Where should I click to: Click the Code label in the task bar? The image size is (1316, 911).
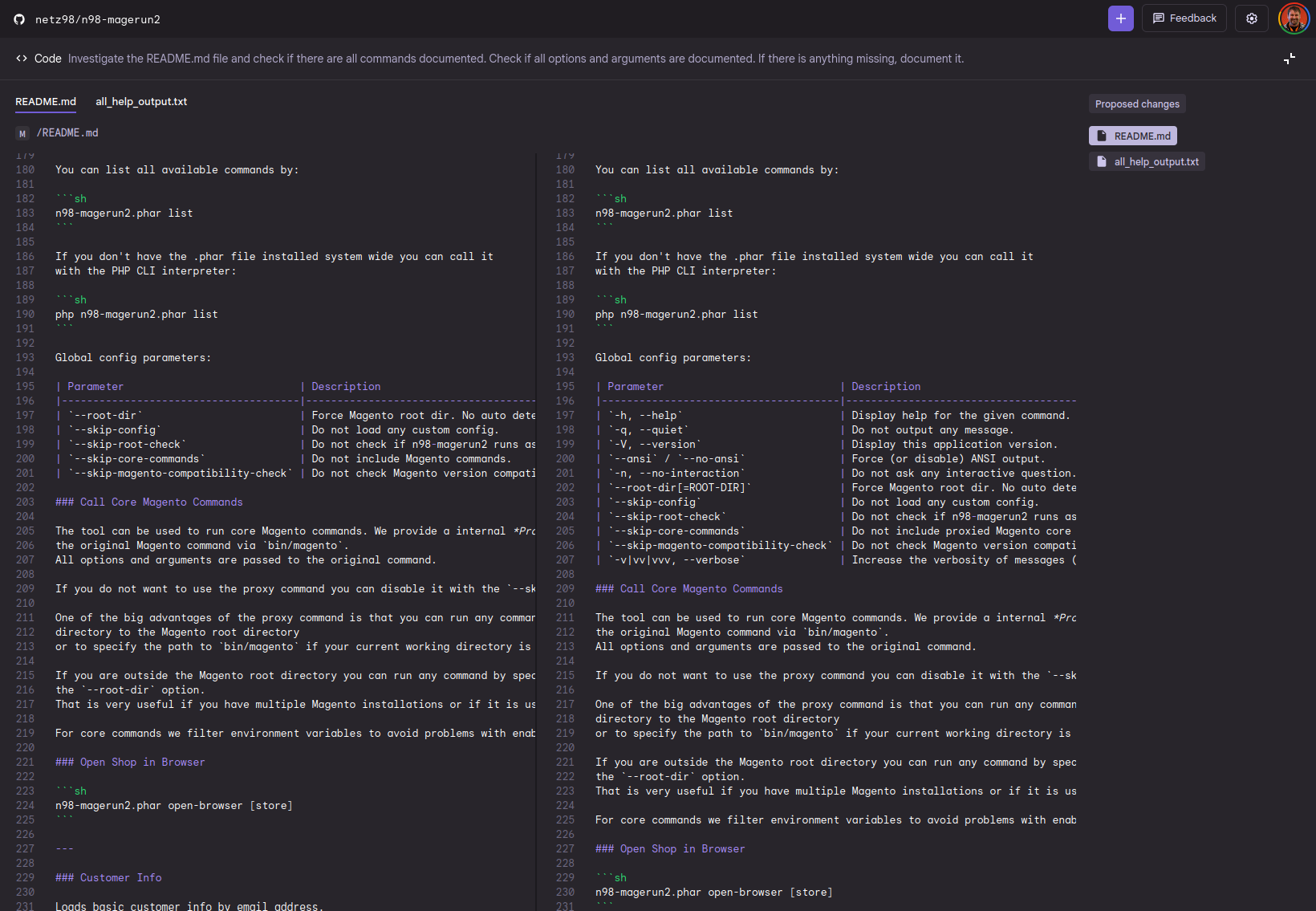(48, 59)
